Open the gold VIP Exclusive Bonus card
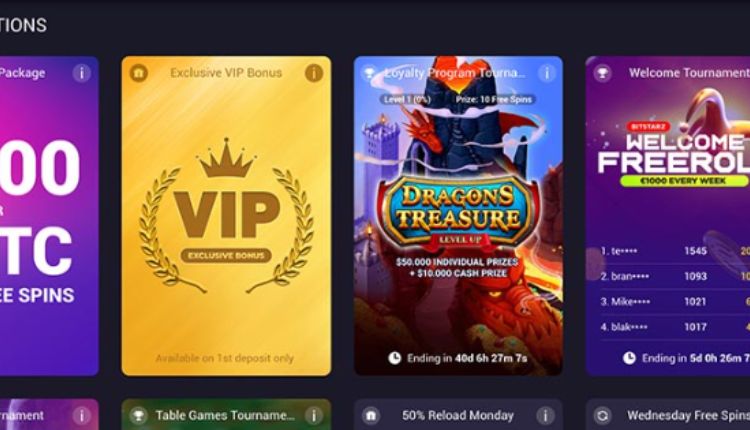Viewport: 750px width, 430px height. [x=226, y=216]
